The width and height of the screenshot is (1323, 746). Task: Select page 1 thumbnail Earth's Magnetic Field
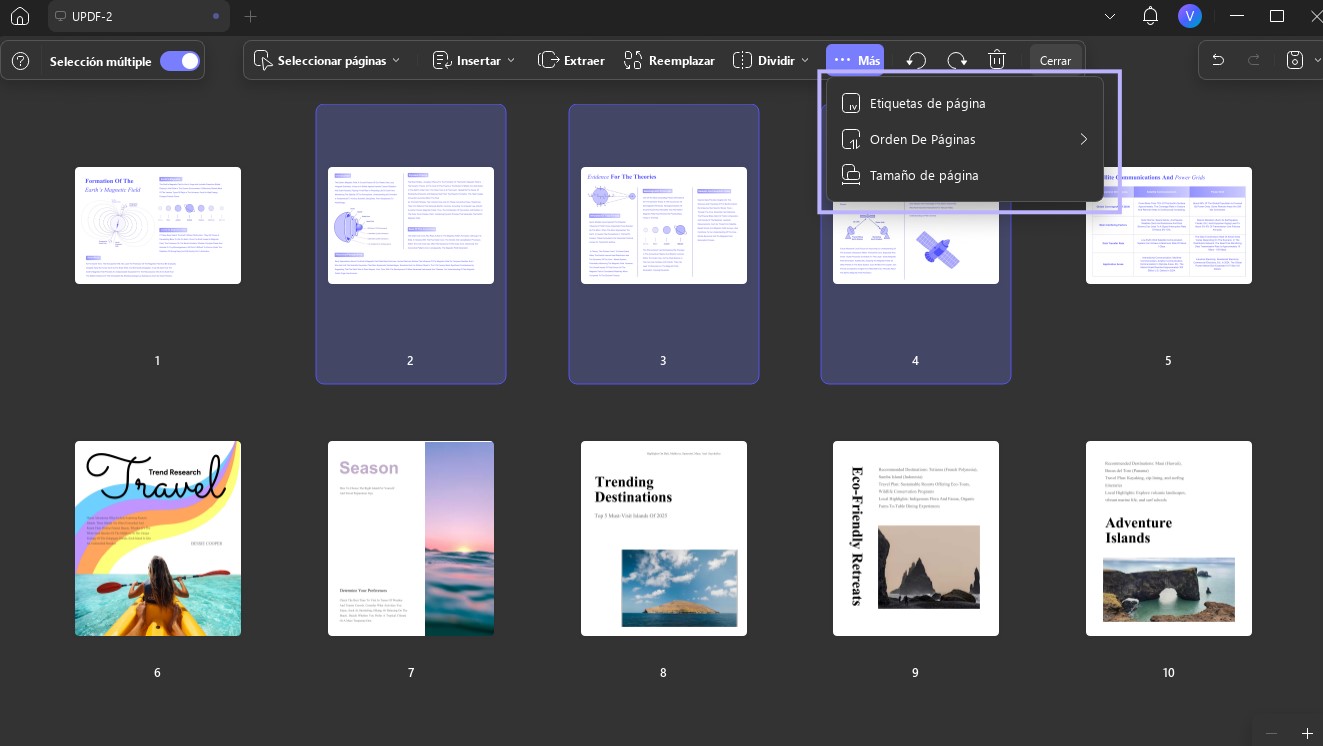tap(158, 225)
